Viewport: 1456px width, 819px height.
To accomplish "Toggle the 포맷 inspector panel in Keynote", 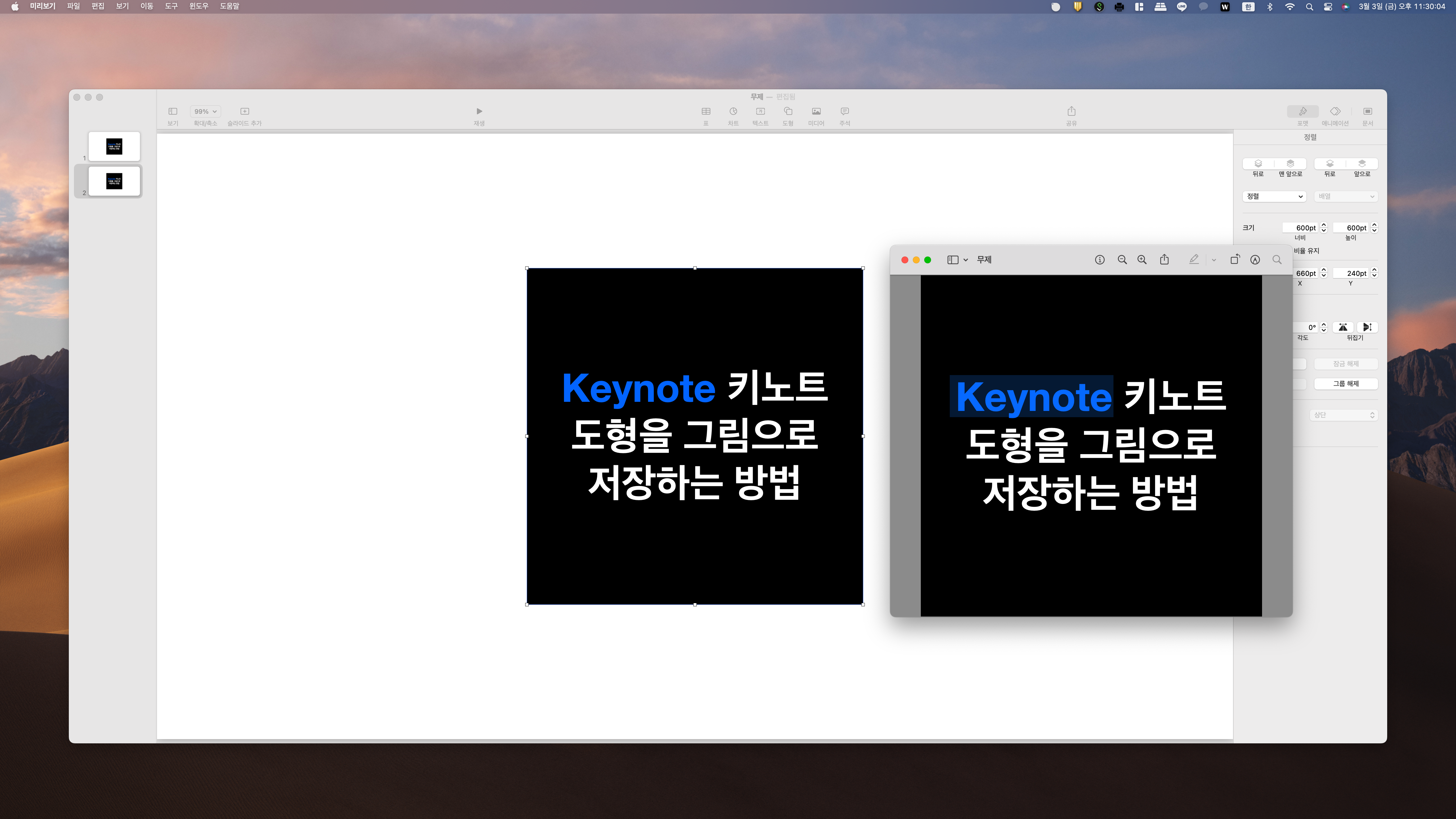I will click(1302, 112).
